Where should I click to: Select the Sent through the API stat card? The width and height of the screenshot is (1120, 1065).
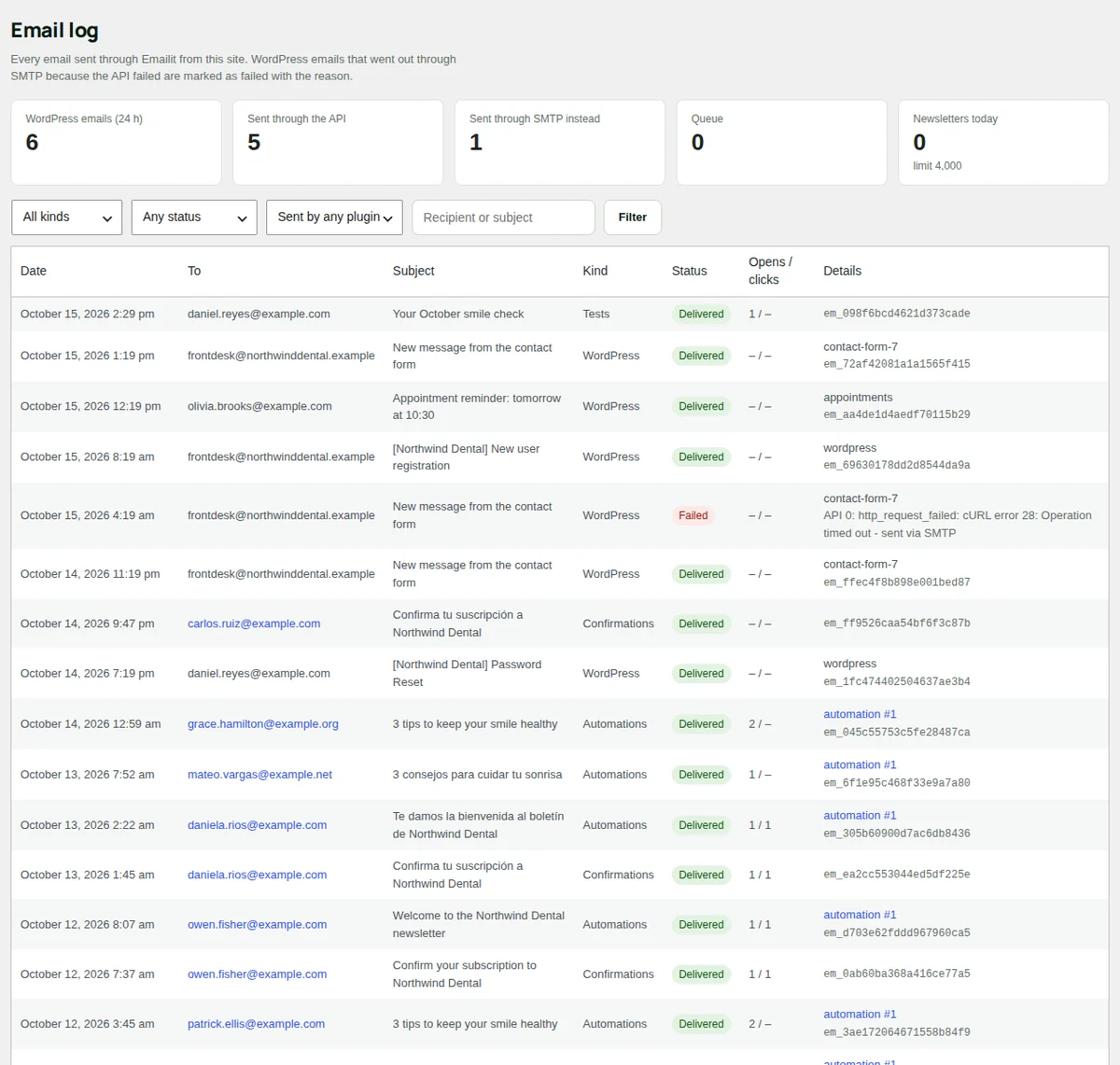tap(338, 142)
